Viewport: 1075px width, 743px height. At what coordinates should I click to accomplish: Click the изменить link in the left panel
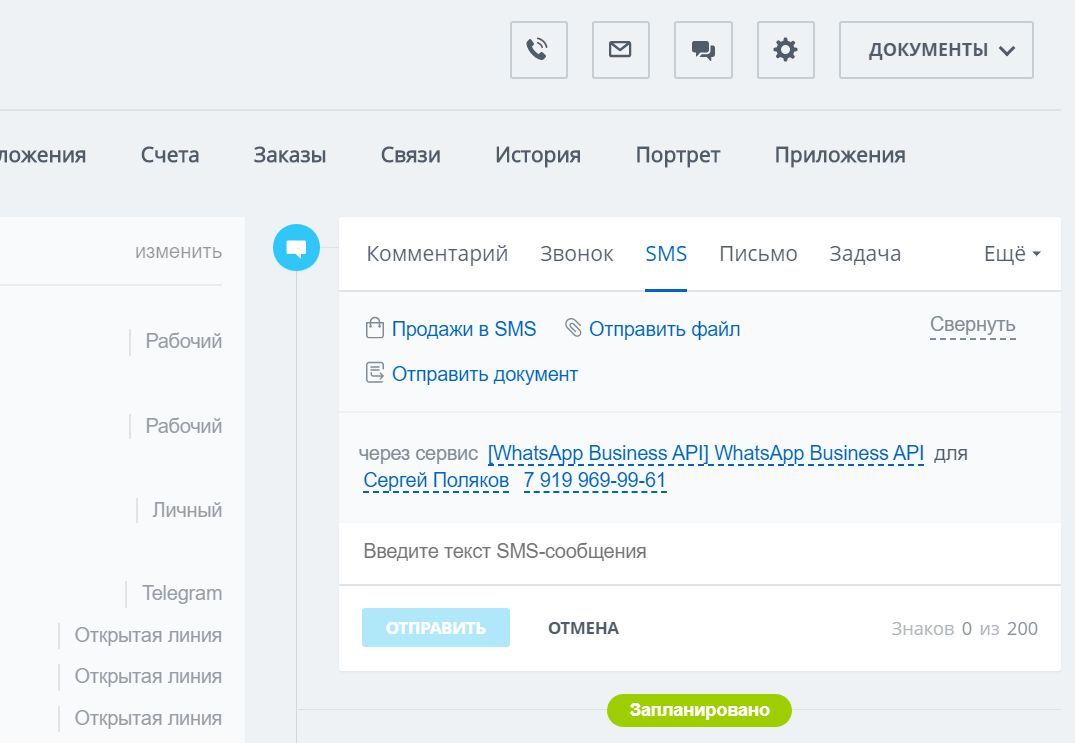point(178,251)
